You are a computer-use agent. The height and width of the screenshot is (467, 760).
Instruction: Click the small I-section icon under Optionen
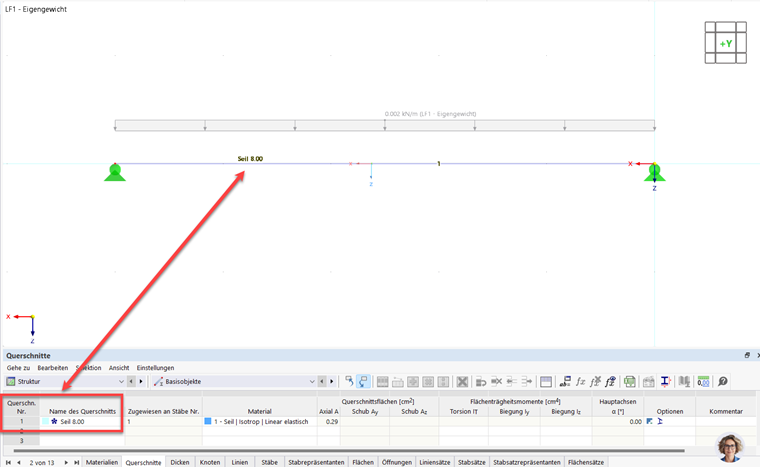coord(660,421)
